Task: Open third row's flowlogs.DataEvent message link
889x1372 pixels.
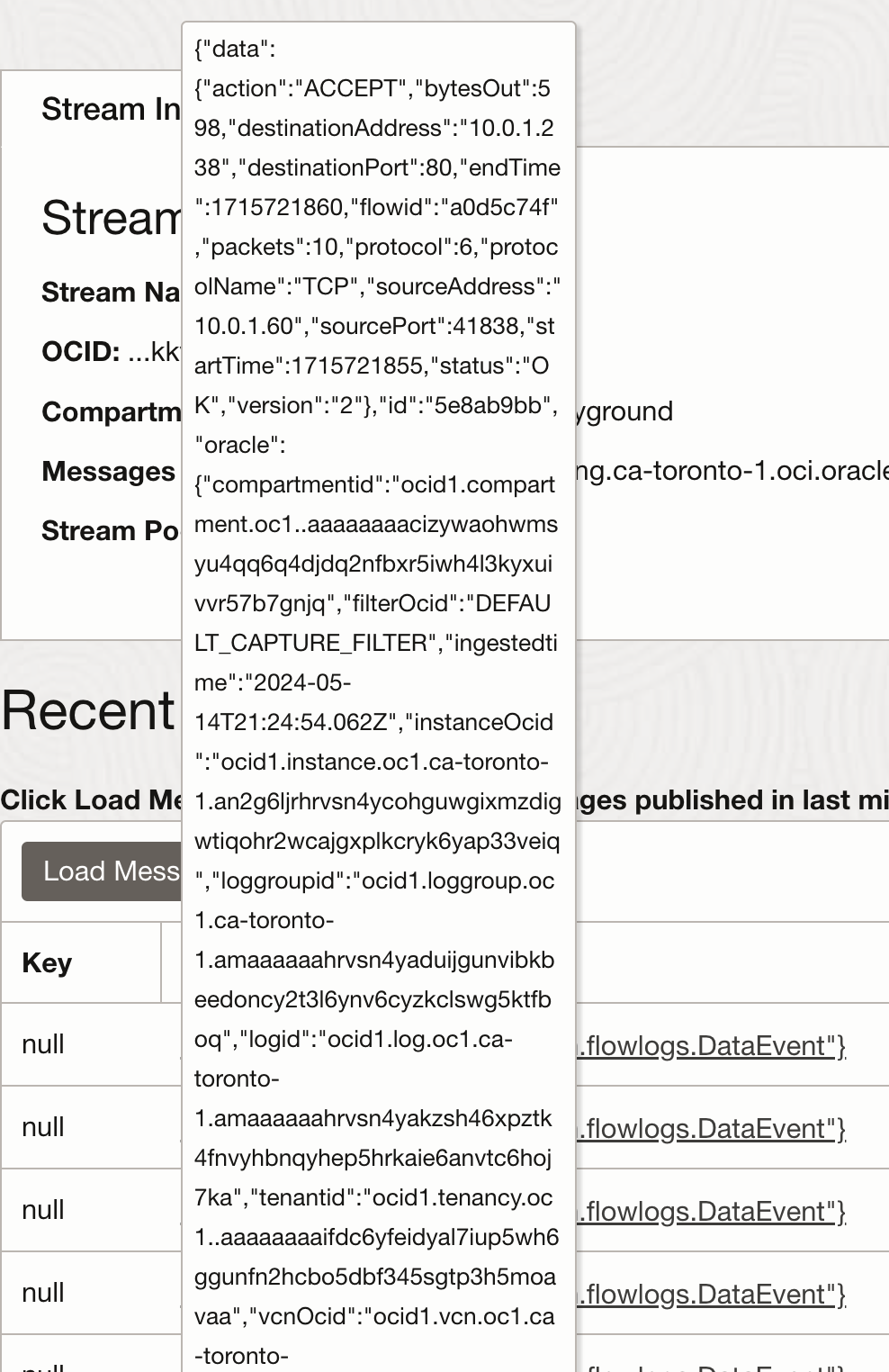Action: tap(711, 1211)
